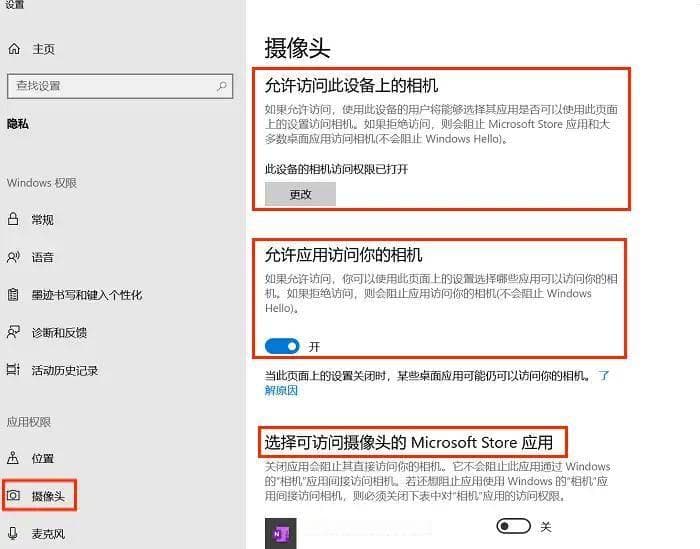The image size is (700, 549).
Task: Click the 允许应用访问你的相机 heading
Action: (343, 255)
